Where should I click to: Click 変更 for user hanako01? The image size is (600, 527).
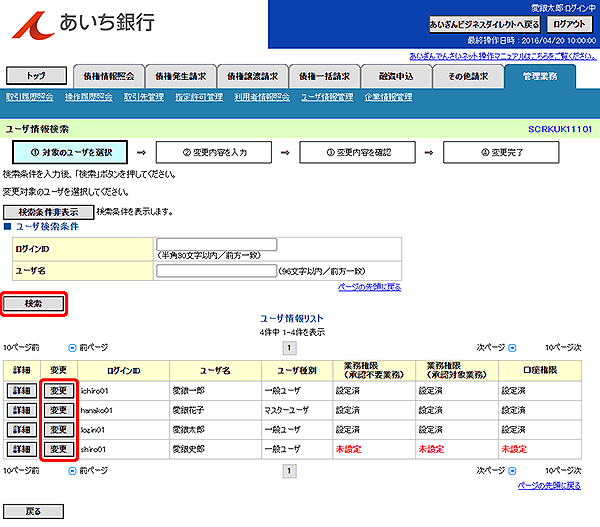(x=59, y=410)
